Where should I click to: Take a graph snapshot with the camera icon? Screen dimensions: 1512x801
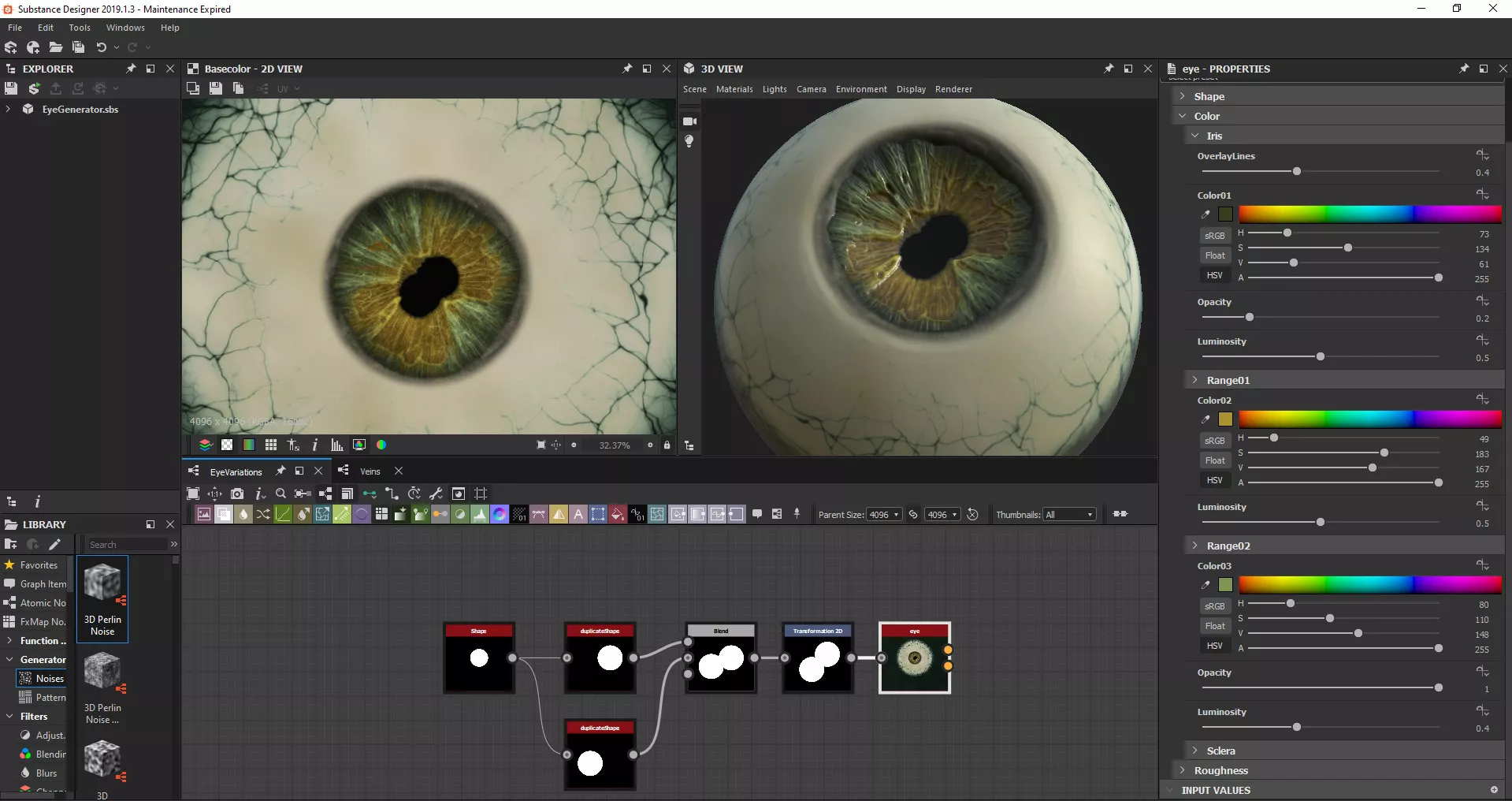[x=237, y=494]
